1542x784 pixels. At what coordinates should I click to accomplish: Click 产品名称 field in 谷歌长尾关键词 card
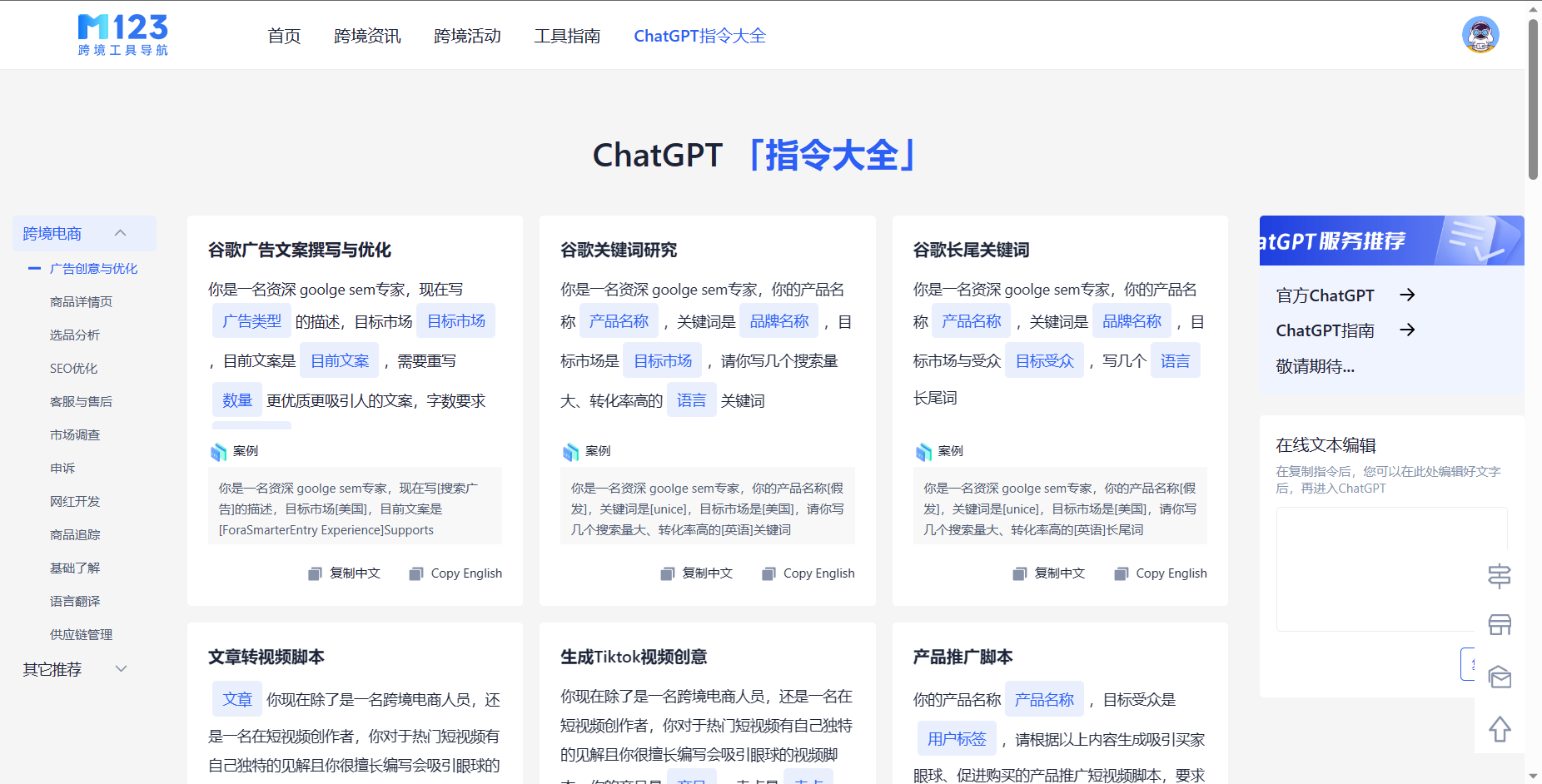(x=971, y=321)
